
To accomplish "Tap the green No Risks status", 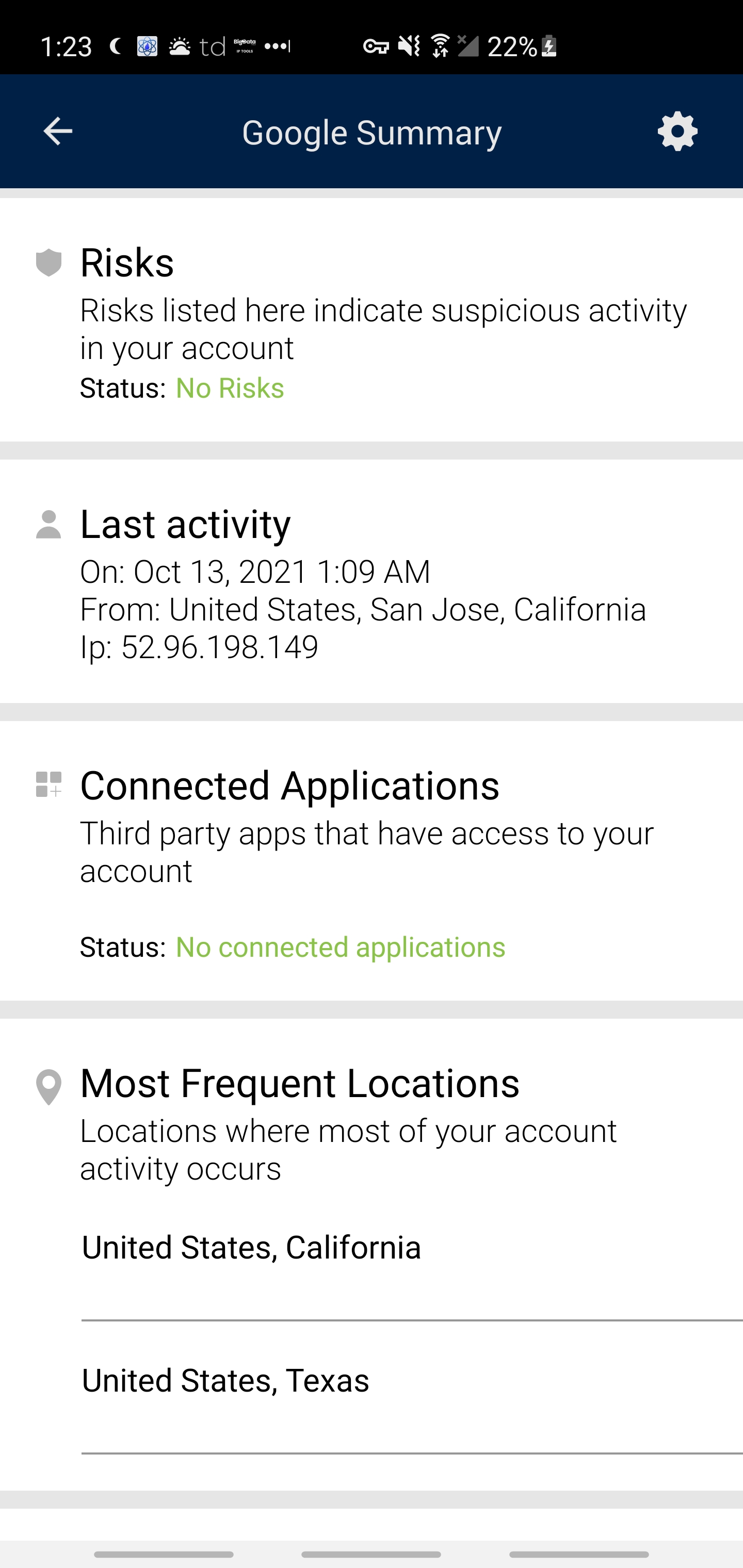I will point(230,388).
